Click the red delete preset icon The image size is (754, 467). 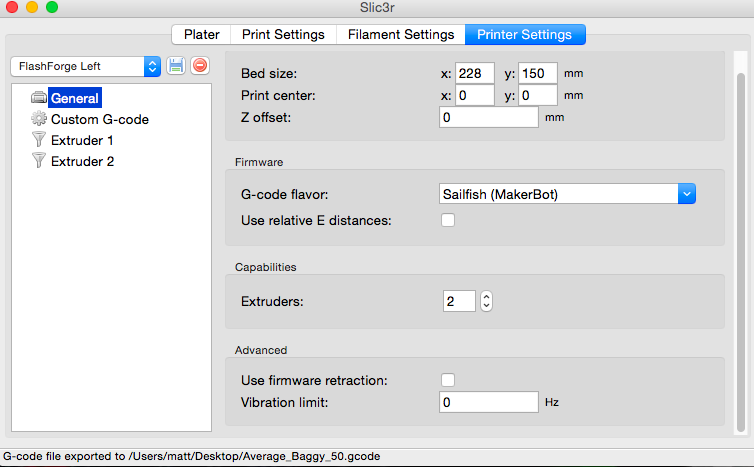pos(200,66)
